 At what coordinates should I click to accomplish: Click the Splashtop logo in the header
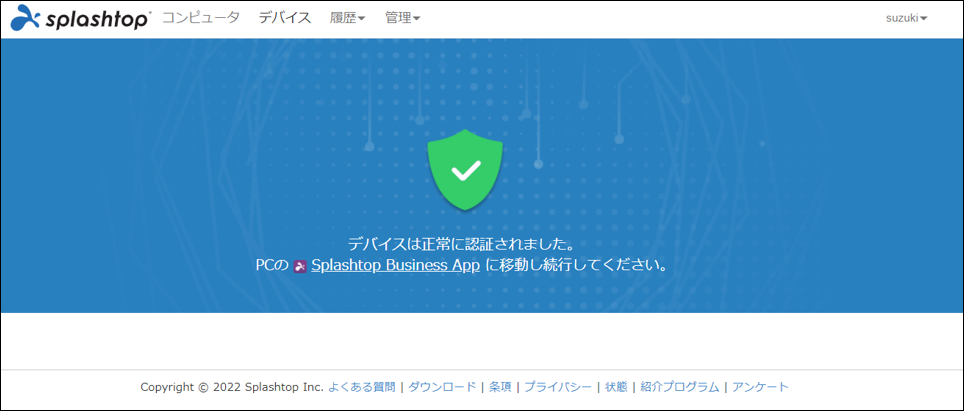coord(81,19)
